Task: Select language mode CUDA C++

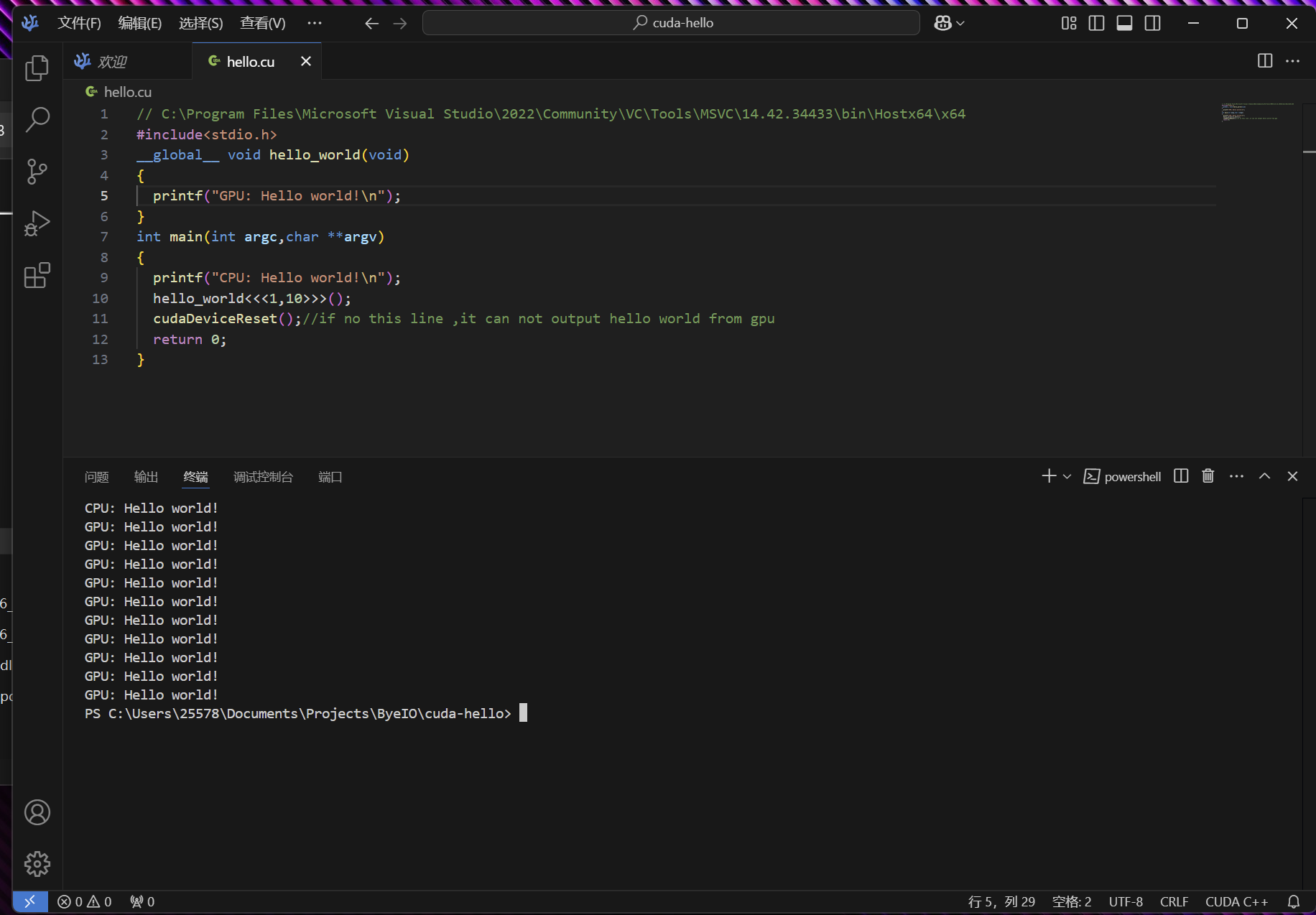Action: click(x=1236, y=901)
